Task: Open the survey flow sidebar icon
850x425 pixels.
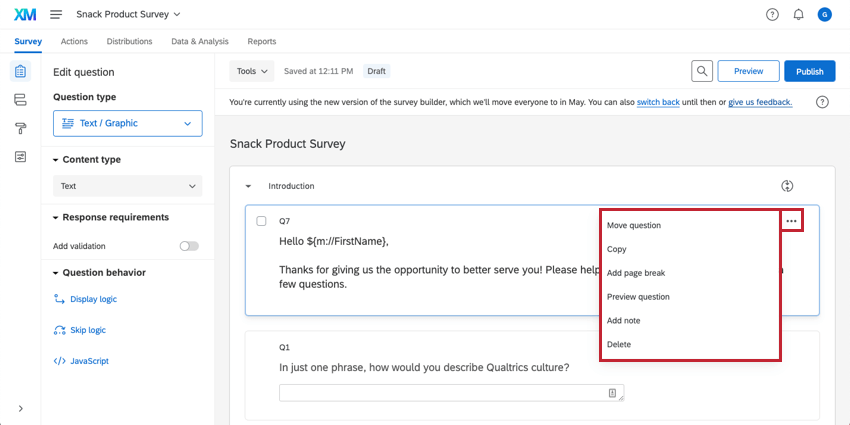Action: point(20,100)
